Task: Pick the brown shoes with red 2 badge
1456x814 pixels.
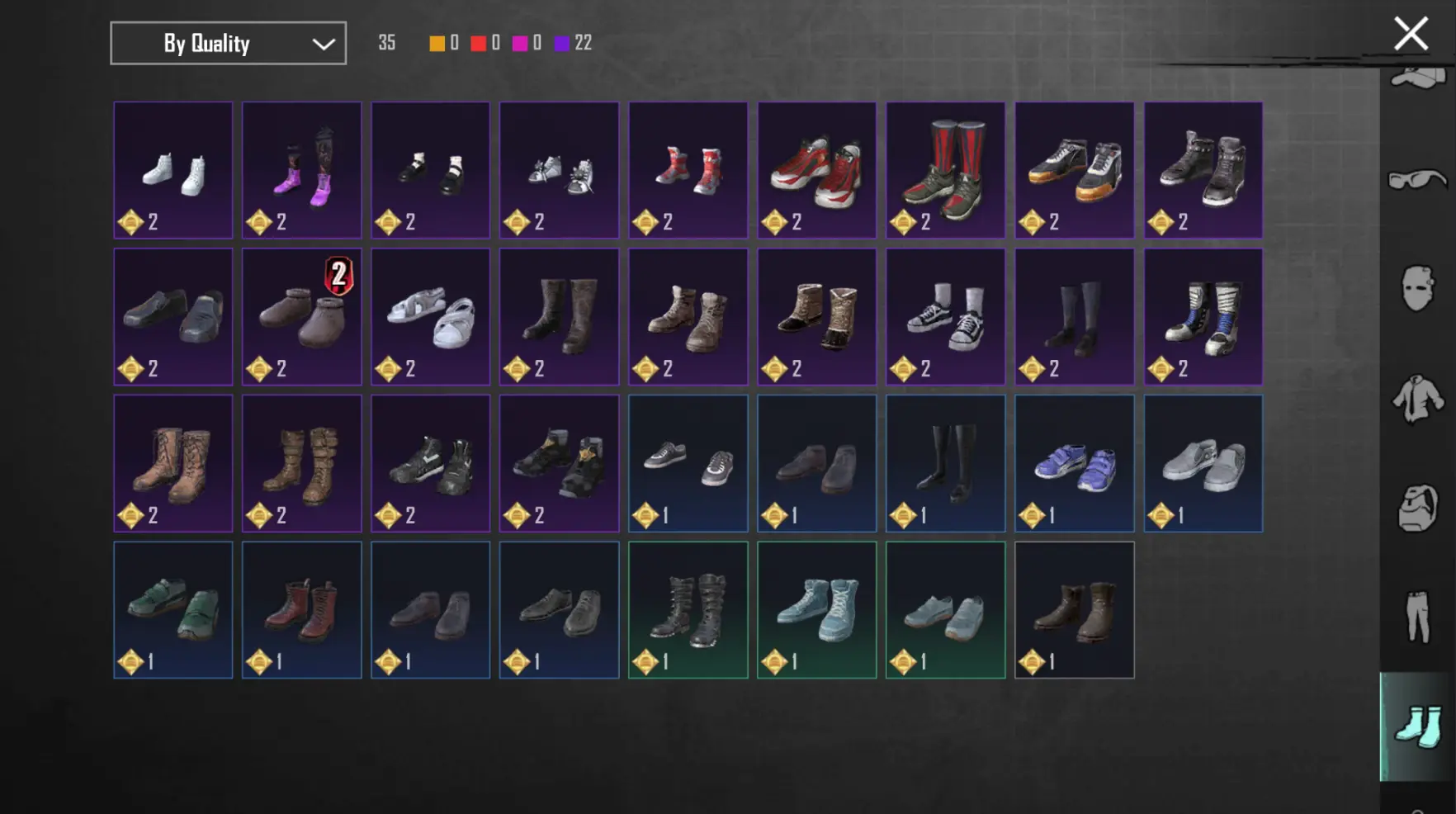Action: pos(302,317)
